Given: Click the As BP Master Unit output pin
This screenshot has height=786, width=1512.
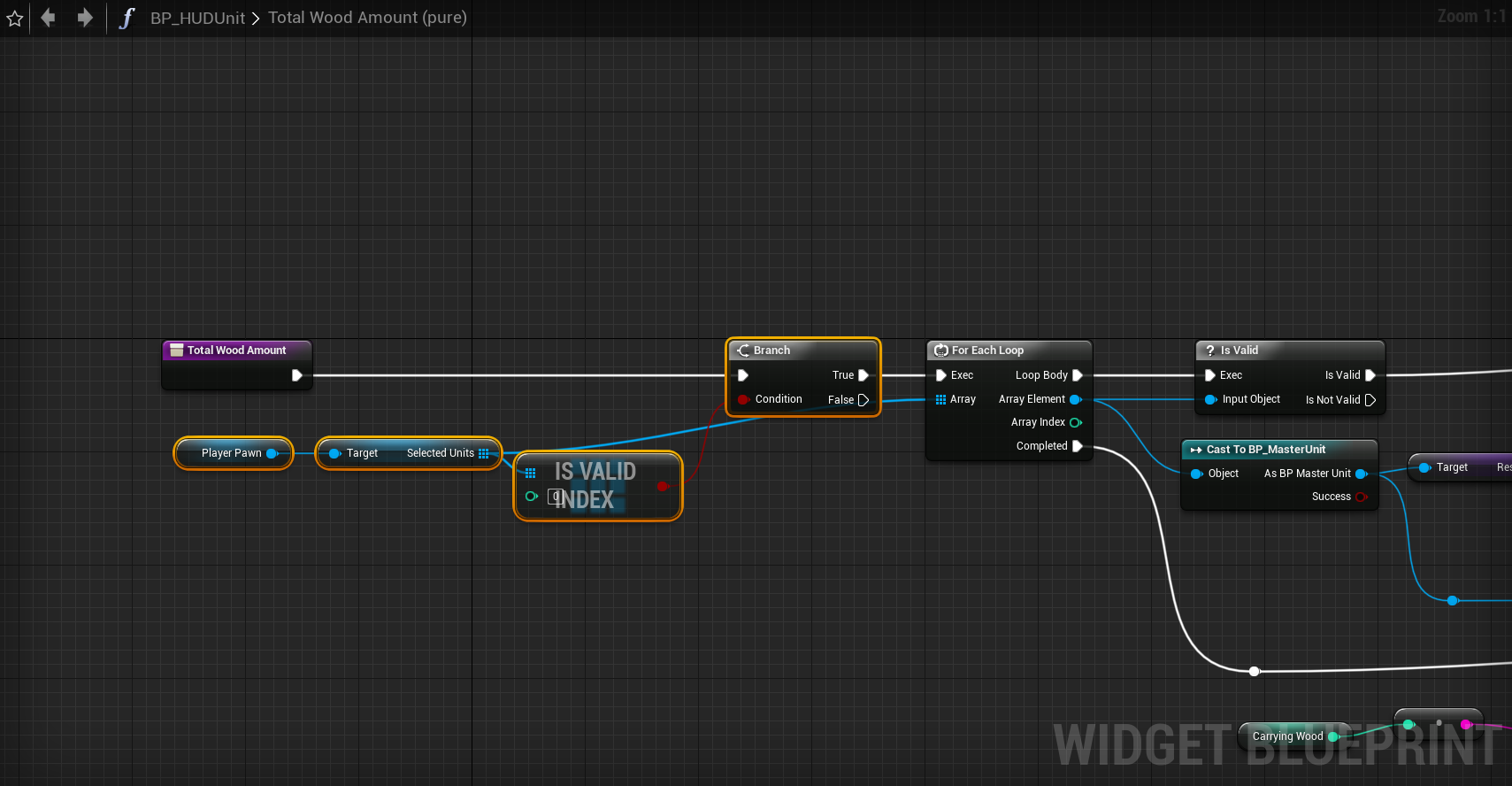Looking at the screenshot, I should (1362, 474).
